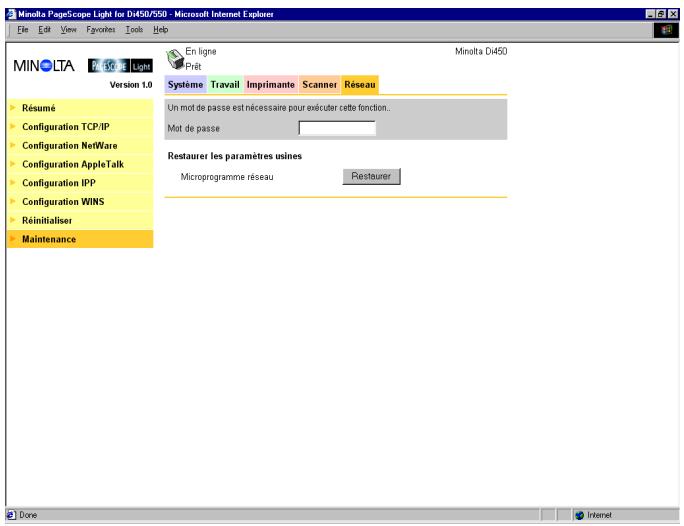Screen dimensions: 684x526
Task: Click the page icon beside Done
Action: point(11,515)
